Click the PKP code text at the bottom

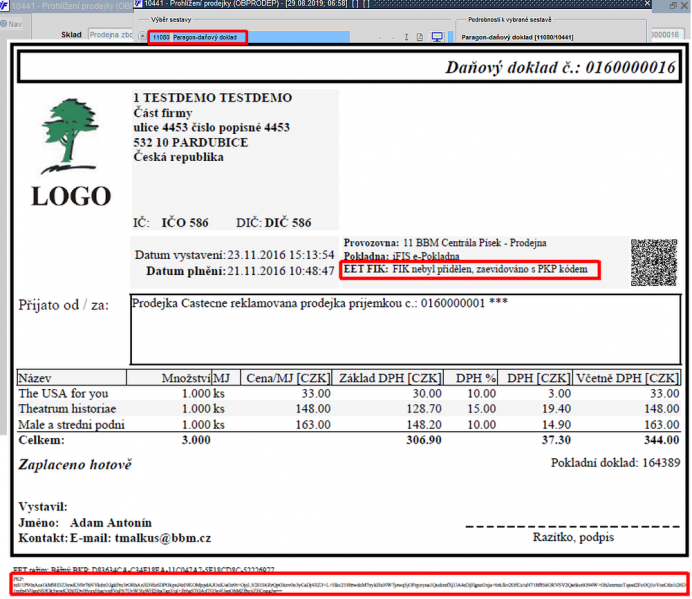pos(349,585)
